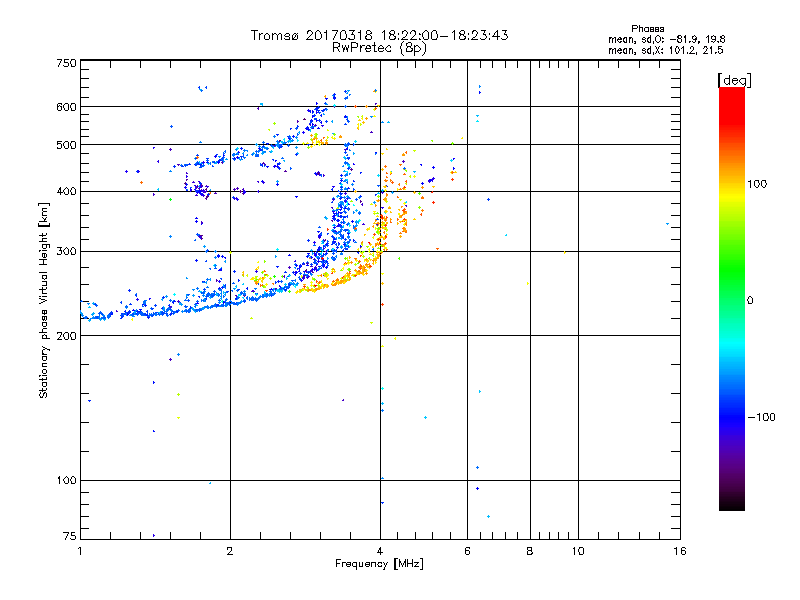Click the 'Stationary phase Virtual Height [km]' axis label

[x=44, y=300]
